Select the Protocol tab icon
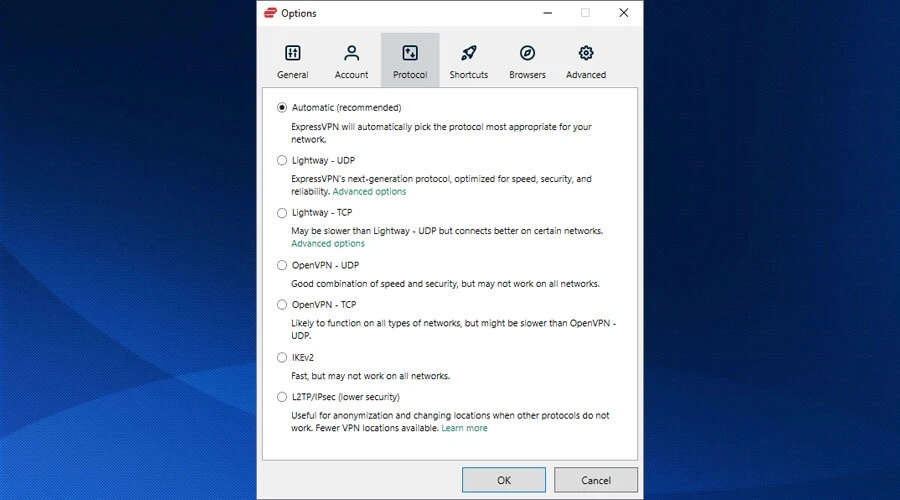The height and width of the screenshot is (500, 900). coord(410,53)
